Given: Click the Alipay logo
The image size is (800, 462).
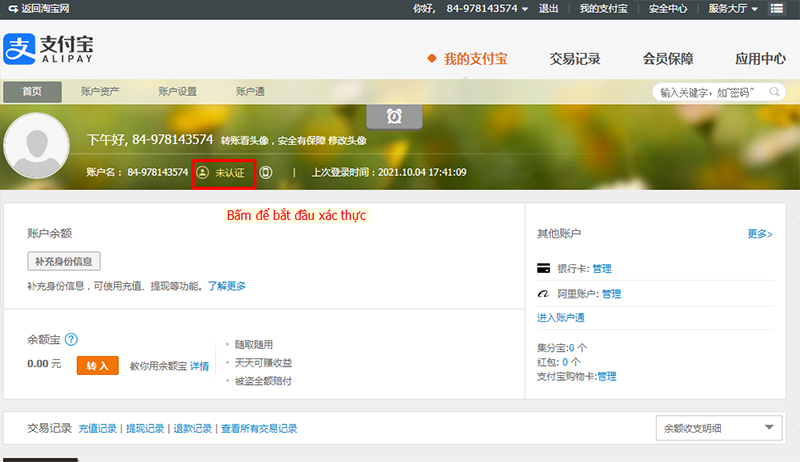Looking at the screenshot, I should click(x=48, y=49).
